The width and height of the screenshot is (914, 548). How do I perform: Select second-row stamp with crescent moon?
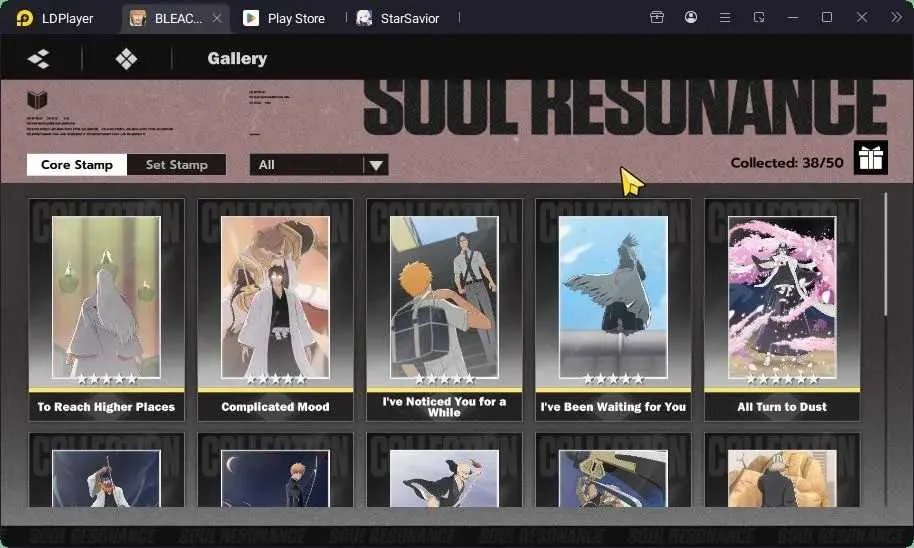pos(275,470)
